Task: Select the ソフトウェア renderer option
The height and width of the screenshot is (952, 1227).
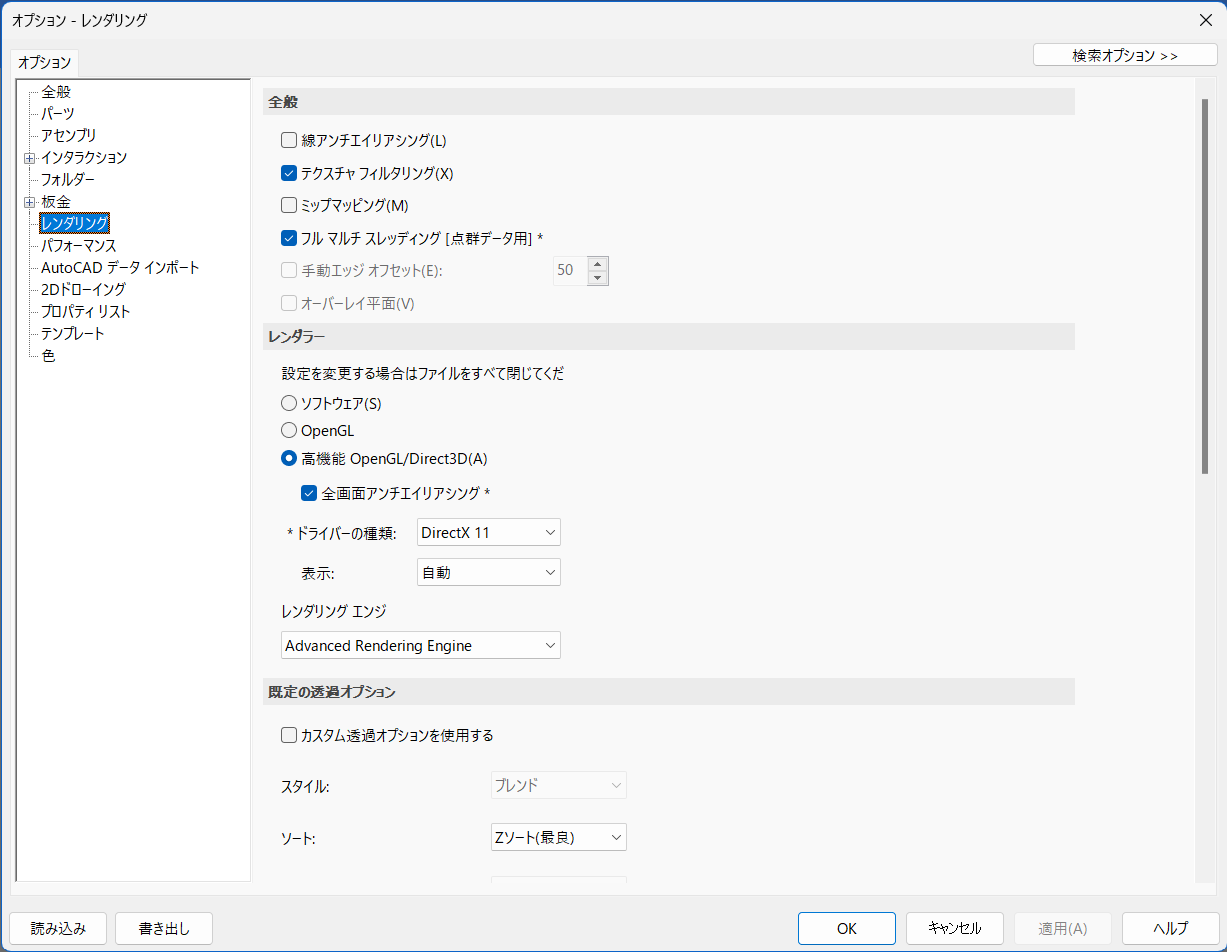Action: [289, 403]
